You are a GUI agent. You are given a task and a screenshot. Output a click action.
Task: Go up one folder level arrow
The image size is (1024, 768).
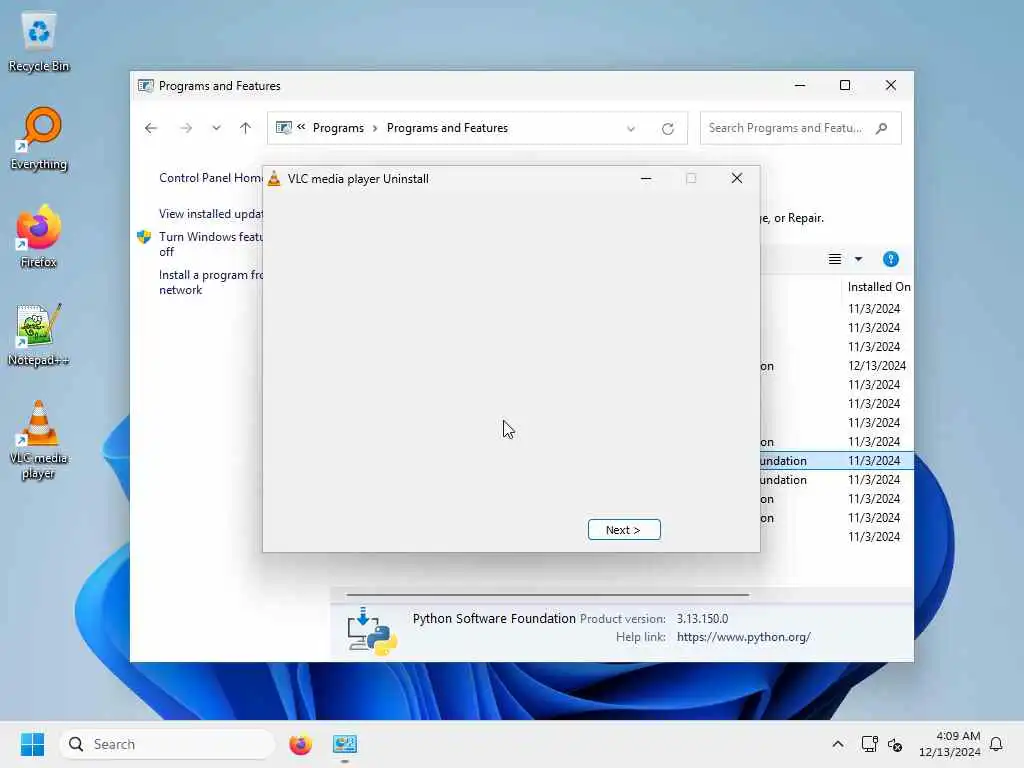[x=246, y=128]
